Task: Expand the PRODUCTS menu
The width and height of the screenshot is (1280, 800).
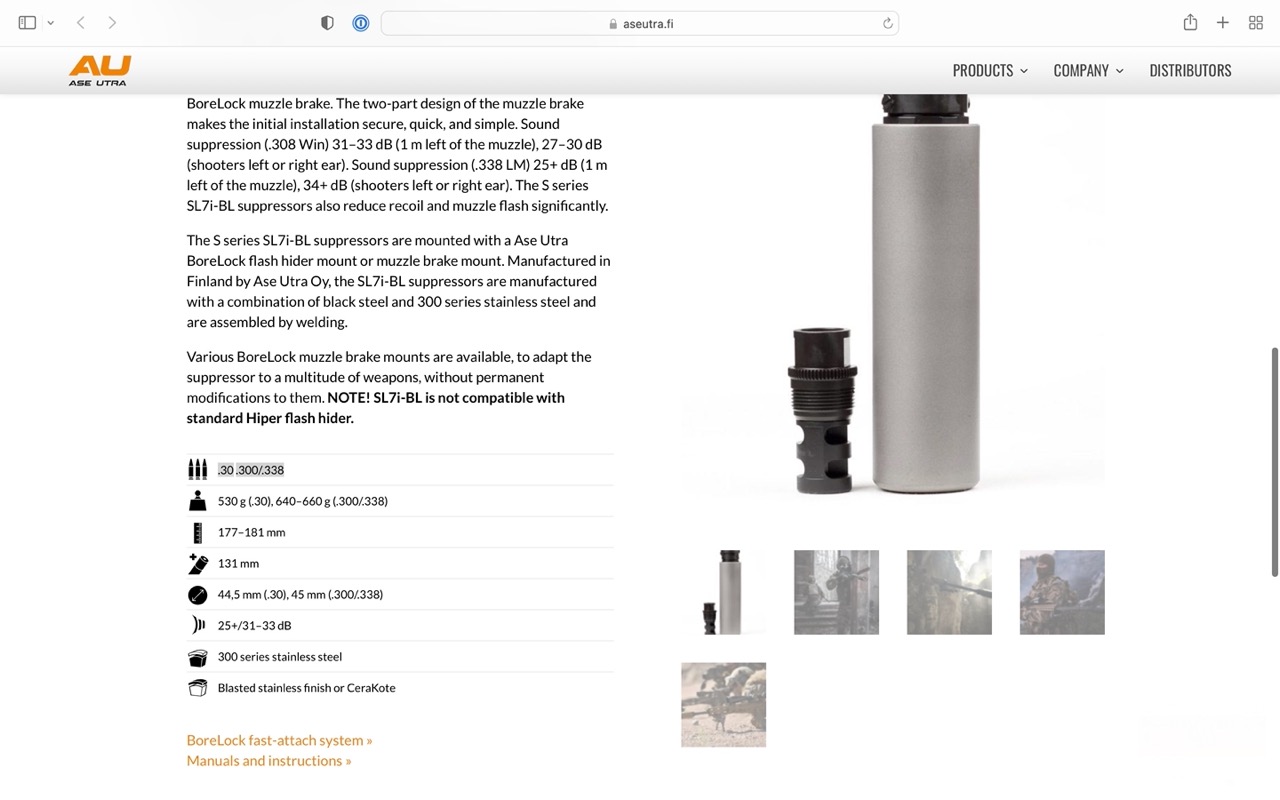Action: [990, 70]
